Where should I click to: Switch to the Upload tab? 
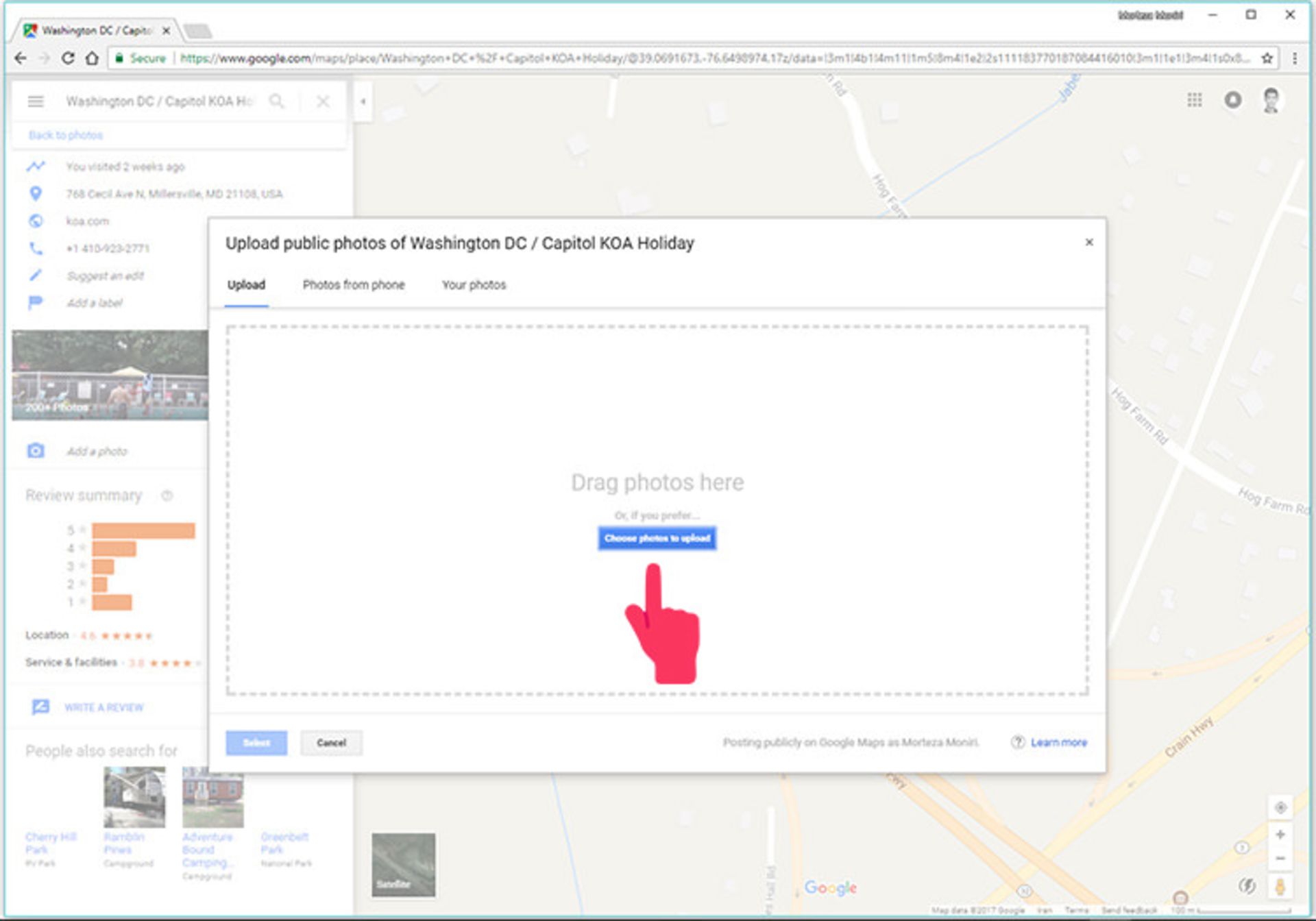pyautogui.click(x=246, y=285)
